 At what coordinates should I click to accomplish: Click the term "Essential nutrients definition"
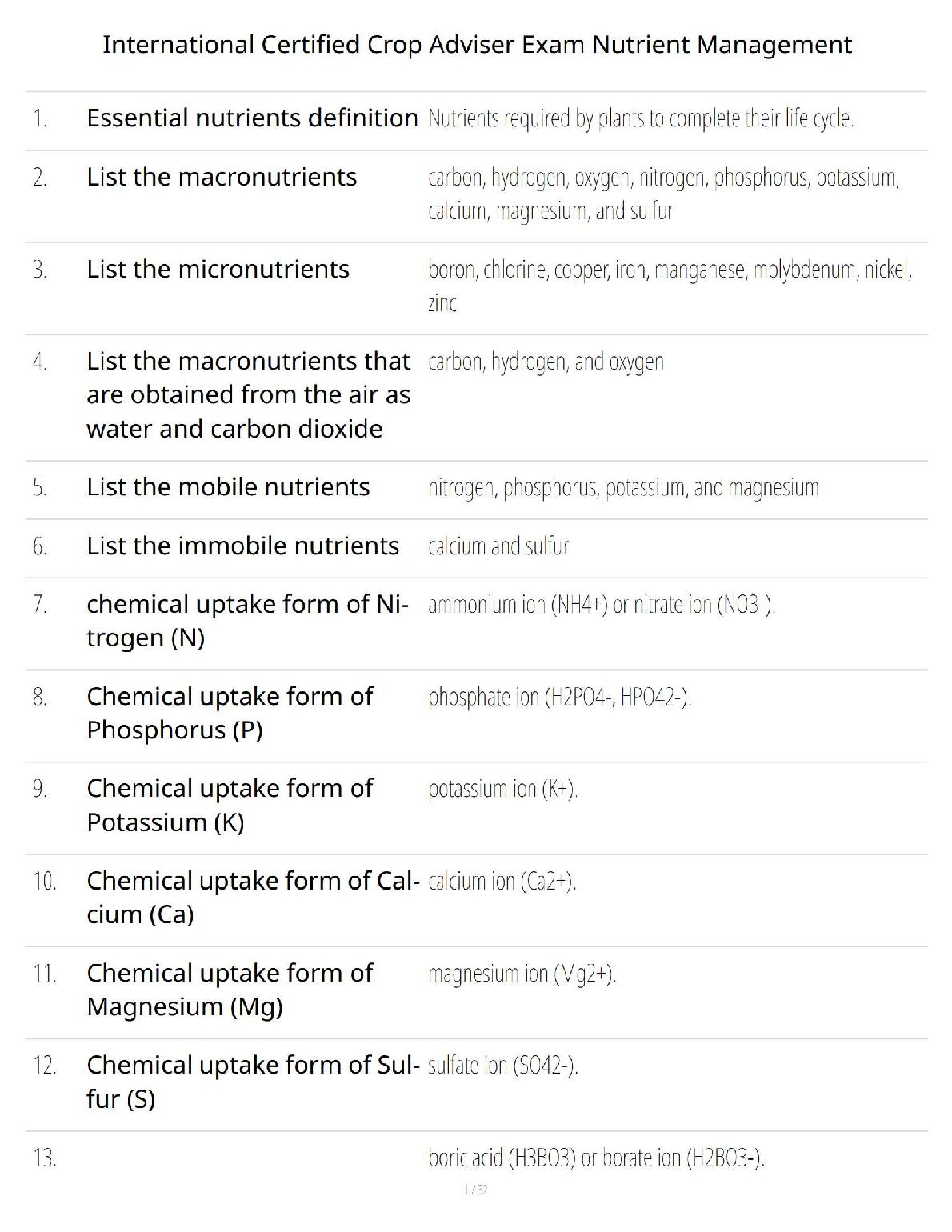[252, 118]
